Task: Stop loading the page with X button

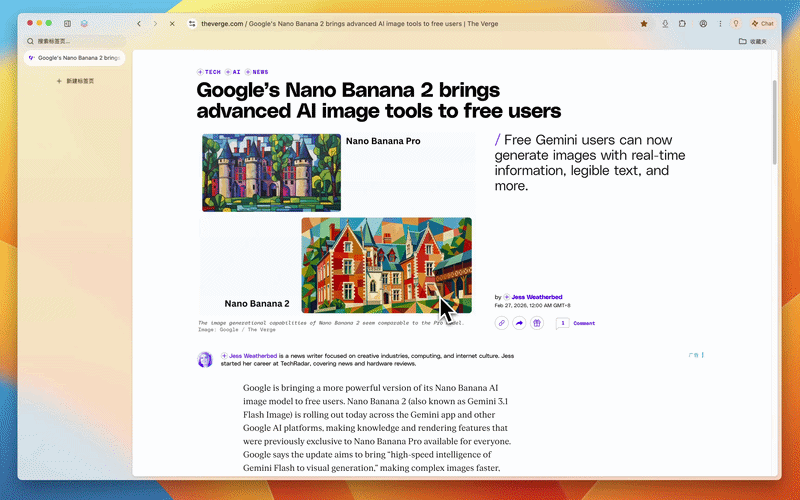Action: (x=172, y=23)
